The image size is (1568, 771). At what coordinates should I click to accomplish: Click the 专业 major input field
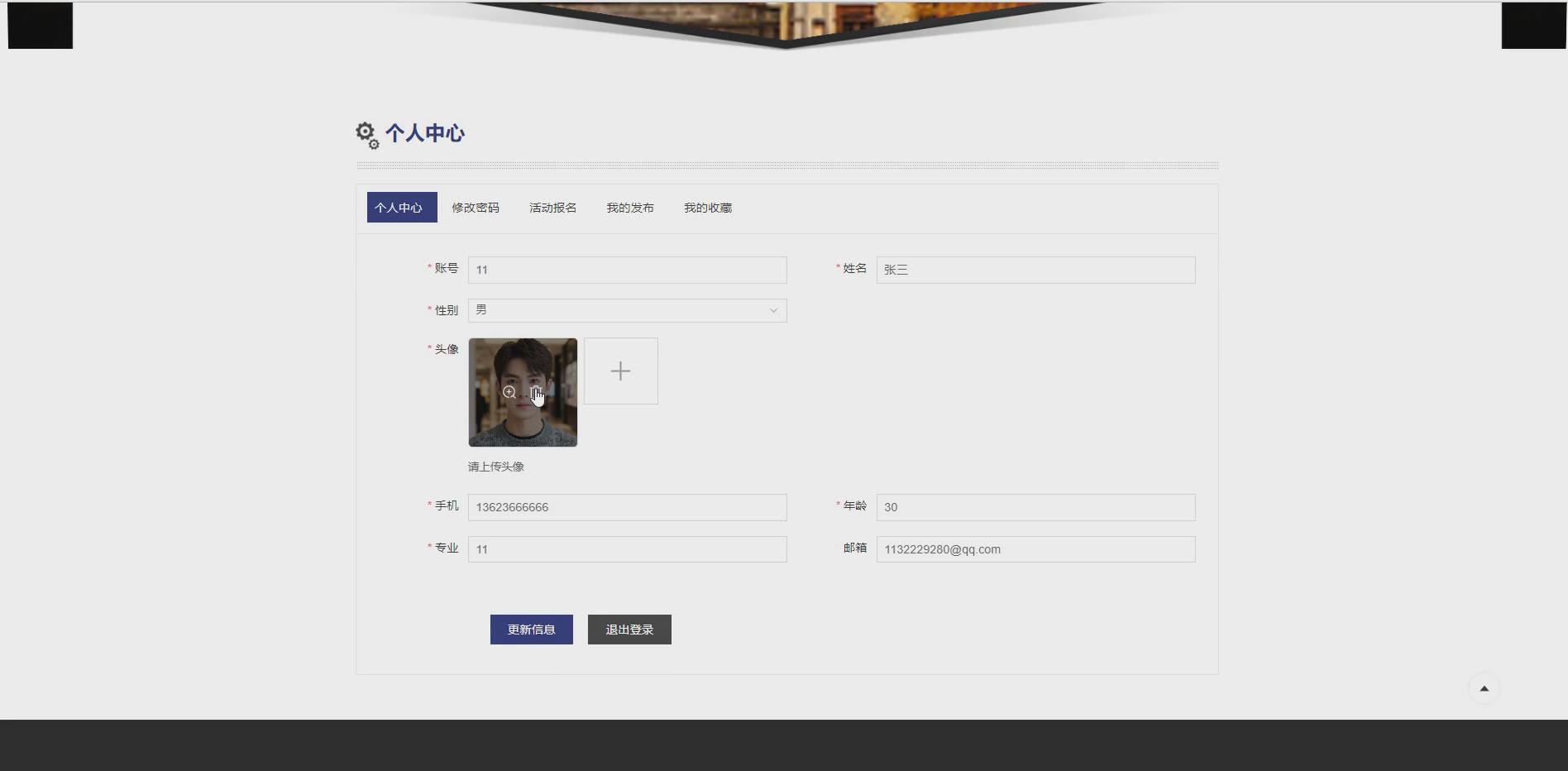point(627,548)
